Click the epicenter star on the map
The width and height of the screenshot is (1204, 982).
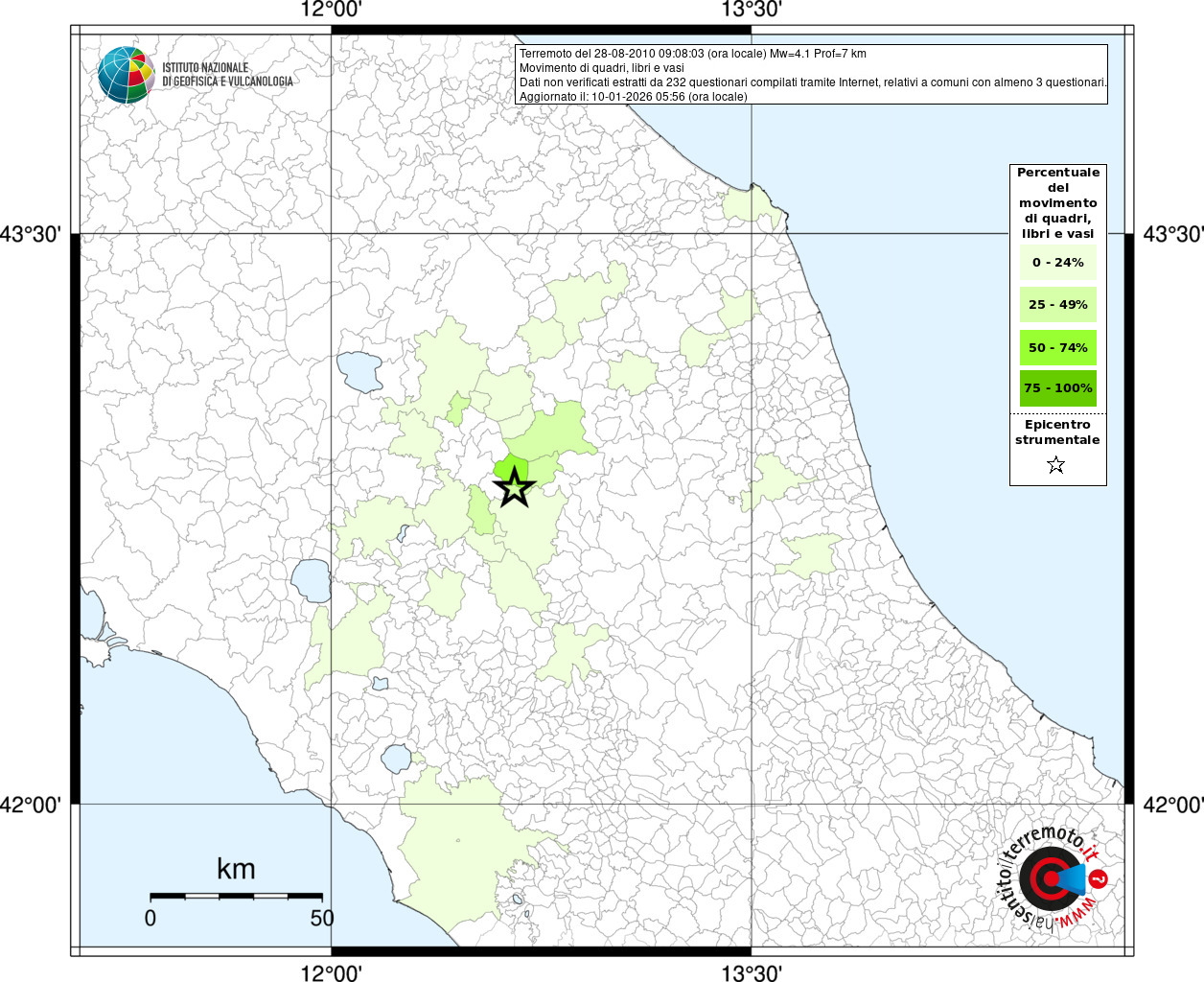pos(515,487)
